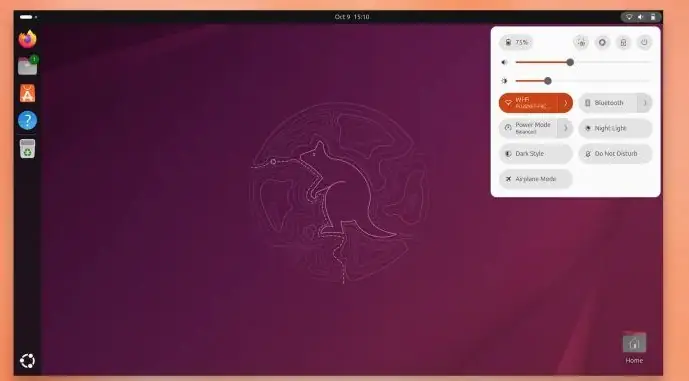Viewport: 689px width, 381px height.
Task: Expand the Bluetooth devices submenu
Action: point(645,103)
